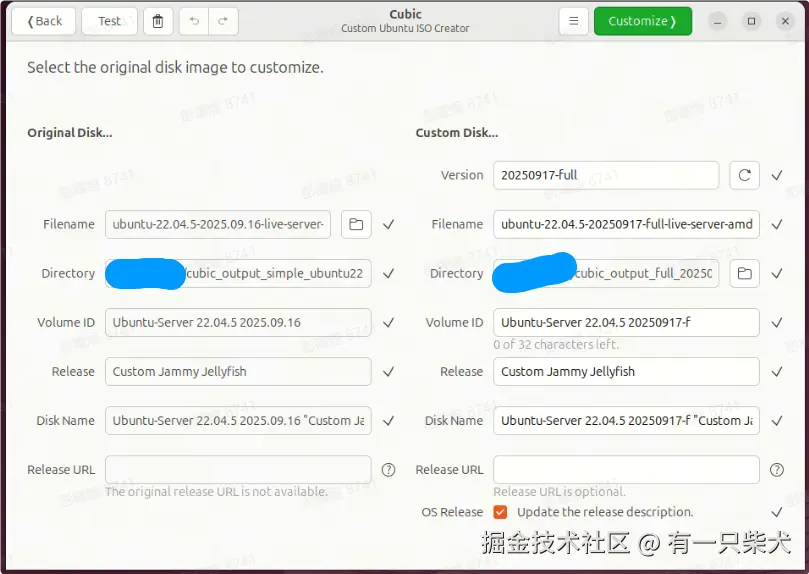Click the 'Custom Disk...' section label
The height and width of the screenshot is (574, 809).
(x=457, y=133)
